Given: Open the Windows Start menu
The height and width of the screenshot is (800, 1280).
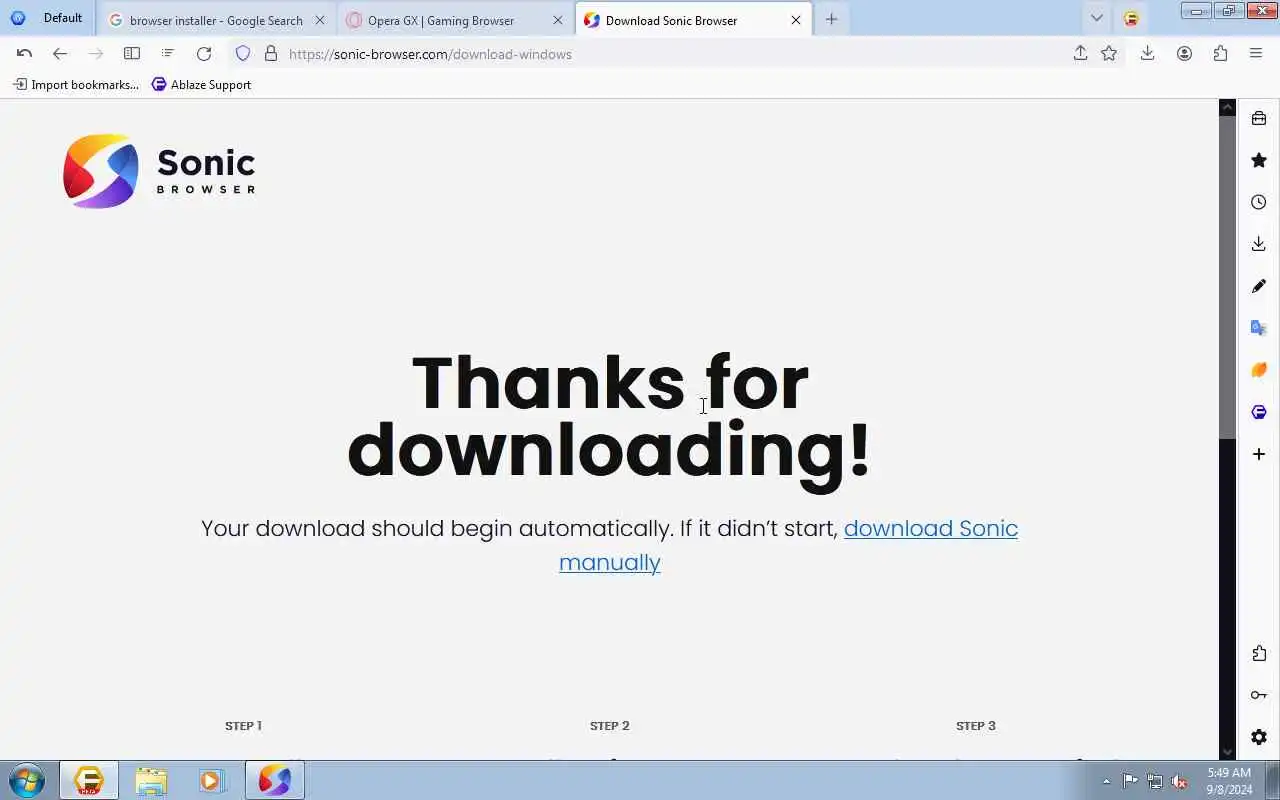Looking at the screenshot, I should 26,780.
